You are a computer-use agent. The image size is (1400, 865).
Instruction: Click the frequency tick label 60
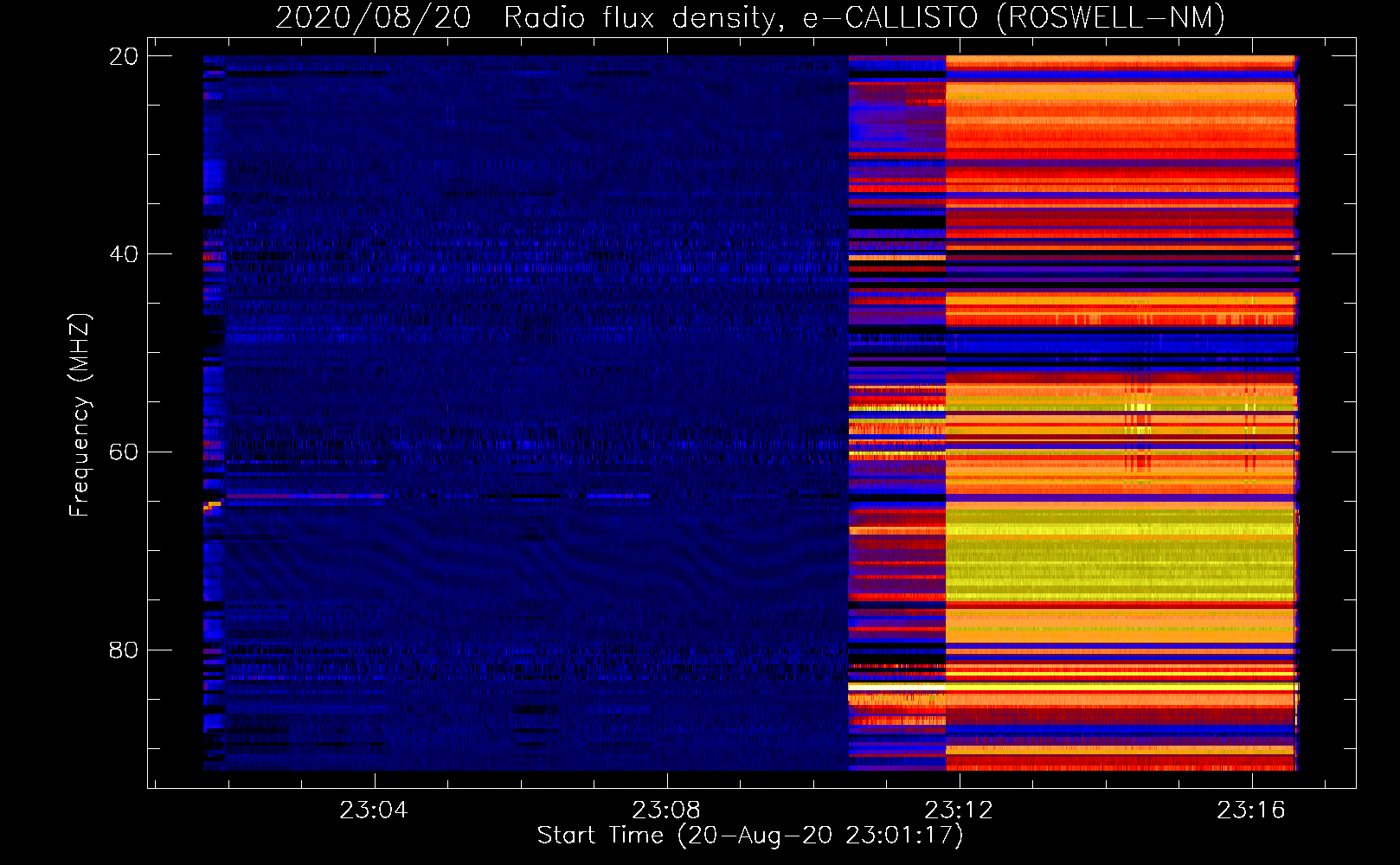click(x=123, y=452)
